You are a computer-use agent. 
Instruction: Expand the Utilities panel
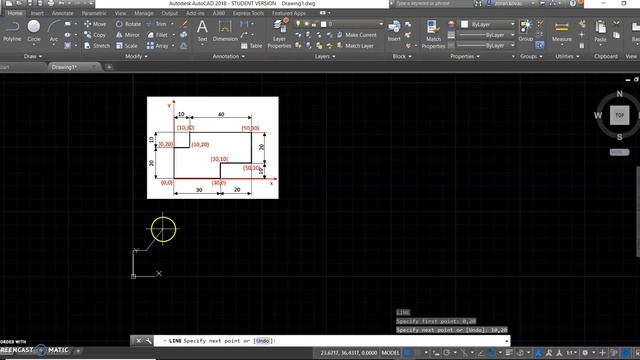(567, 56)
